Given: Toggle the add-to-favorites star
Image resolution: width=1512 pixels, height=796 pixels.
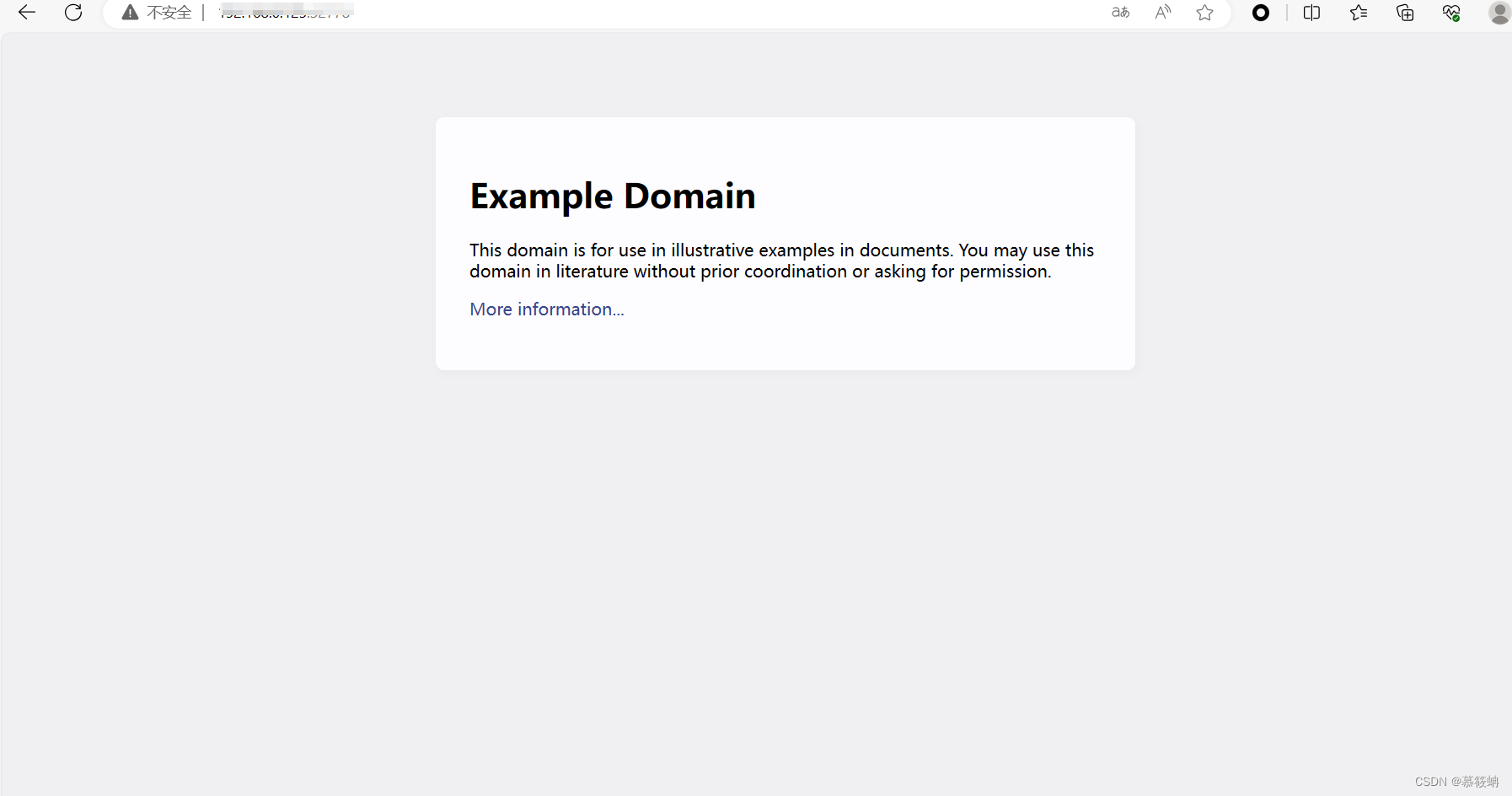Looking at the screenshot, I should pyautogui.click(x=1205, y=12).
